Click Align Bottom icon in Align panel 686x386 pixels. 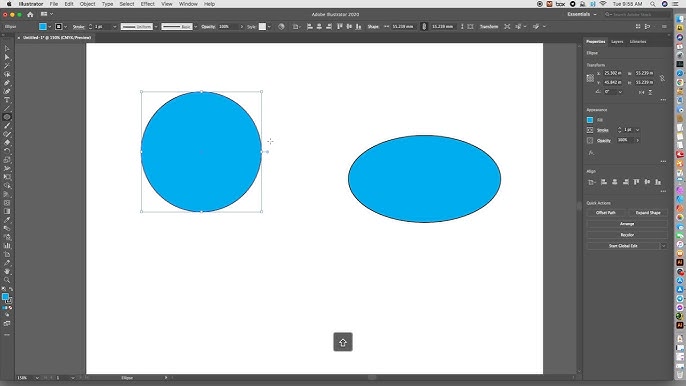click(x=658, y=182)
